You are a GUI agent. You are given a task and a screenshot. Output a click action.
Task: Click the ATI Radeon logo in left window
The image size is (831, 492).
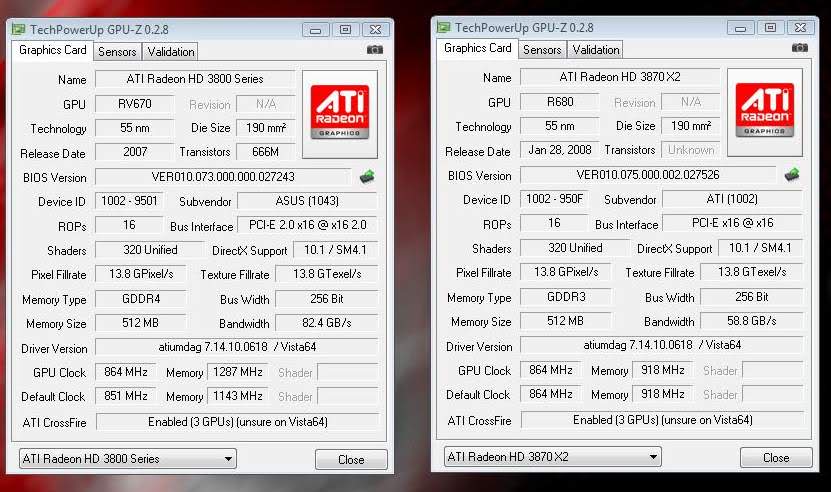point(340,112)
